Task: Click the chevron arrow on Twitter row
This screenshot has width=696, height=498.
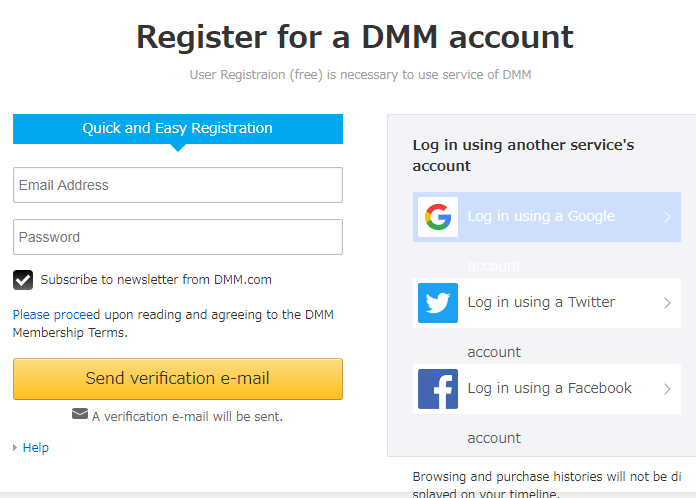Action: 667,303
